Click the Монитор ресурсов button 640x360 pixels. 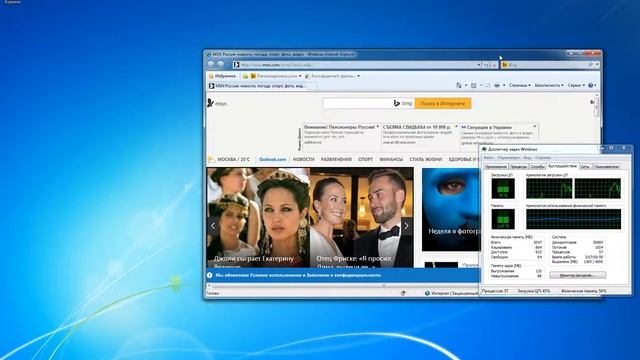click(578, 276)
